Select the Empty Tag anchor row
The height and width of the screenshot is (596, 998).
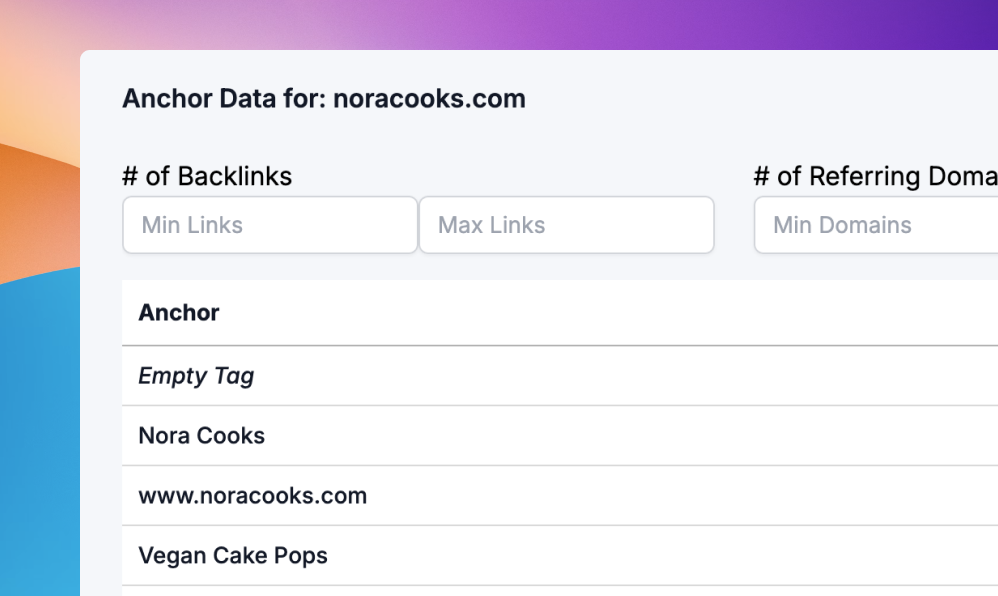[196, 376]
